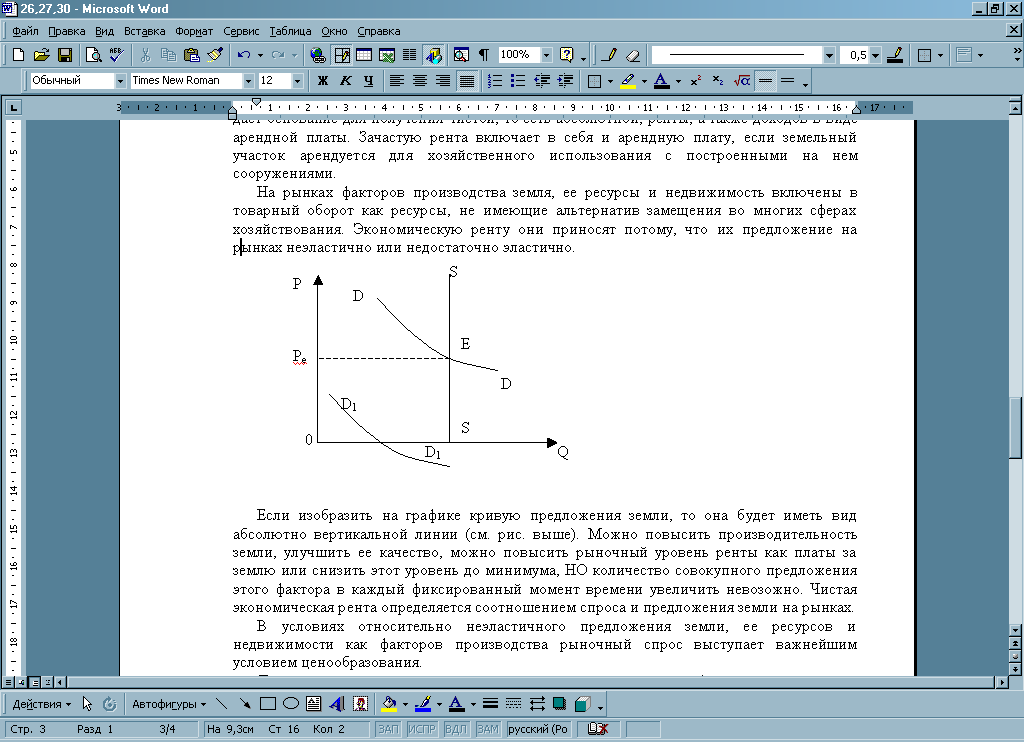
Task: Open the Вставка menu
Action: tap(144, 31)
